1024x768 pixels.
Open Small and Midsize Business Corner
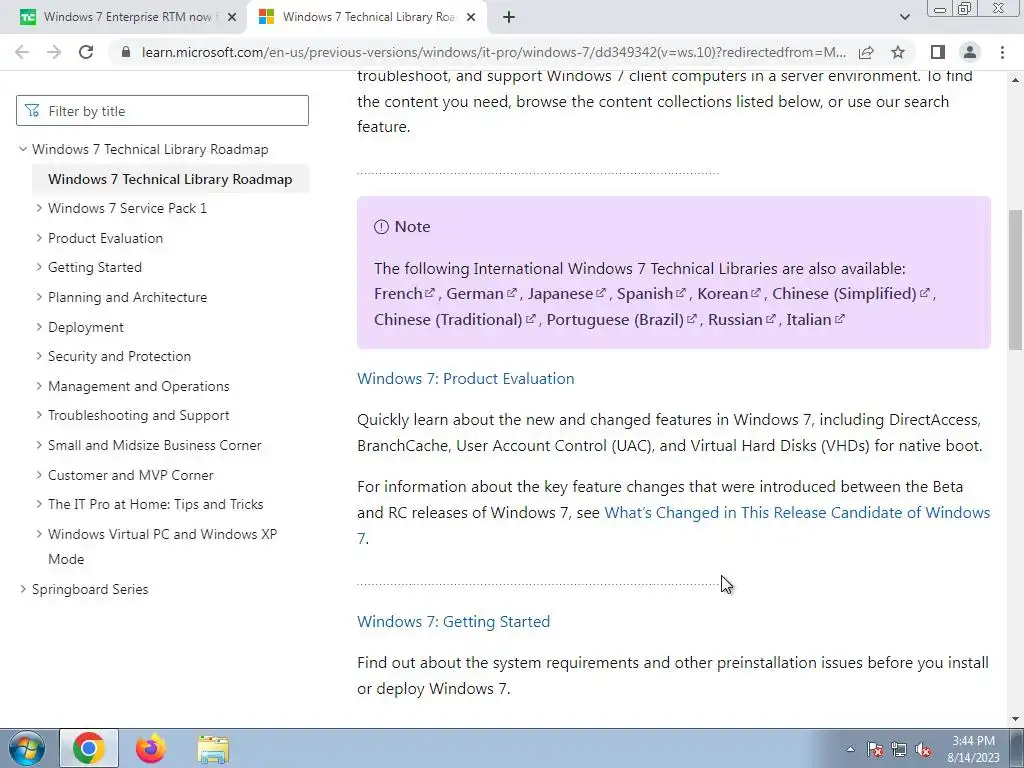pos(155,445)
